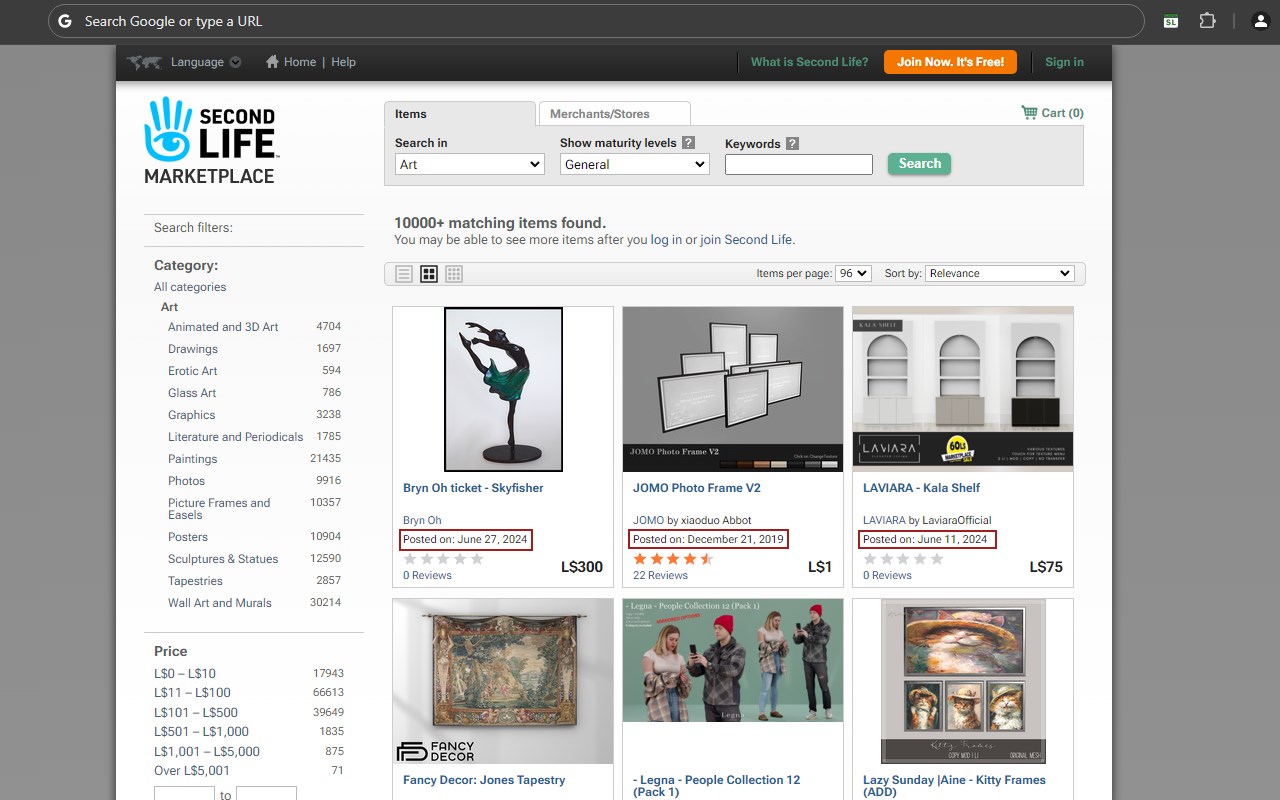Click the world map Language icon
The height and width of the screenshot is (800, 1280).
pos(144,62)
